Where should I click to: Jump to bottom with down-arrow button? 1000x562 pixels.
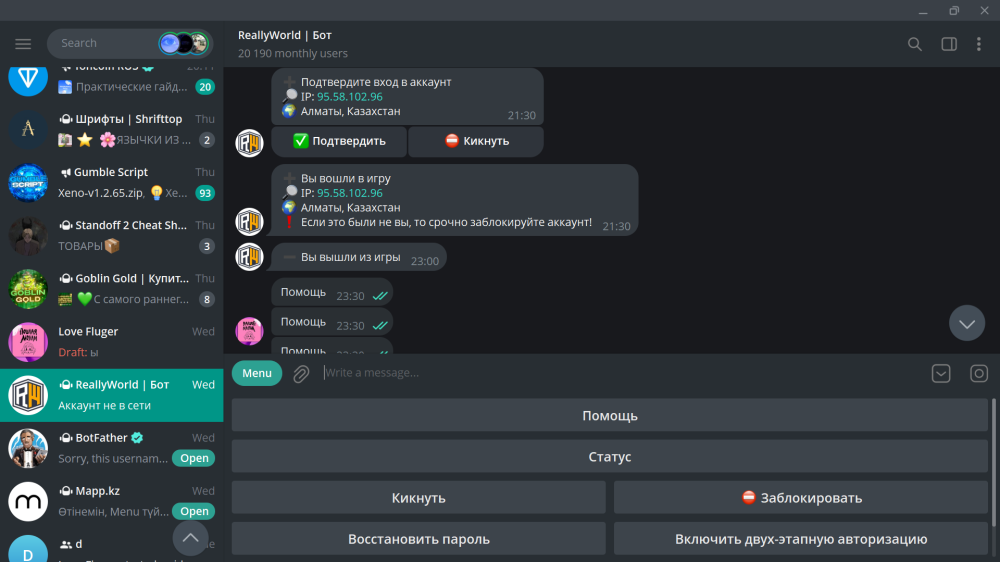pyautogui.click(x=967, y=323)
